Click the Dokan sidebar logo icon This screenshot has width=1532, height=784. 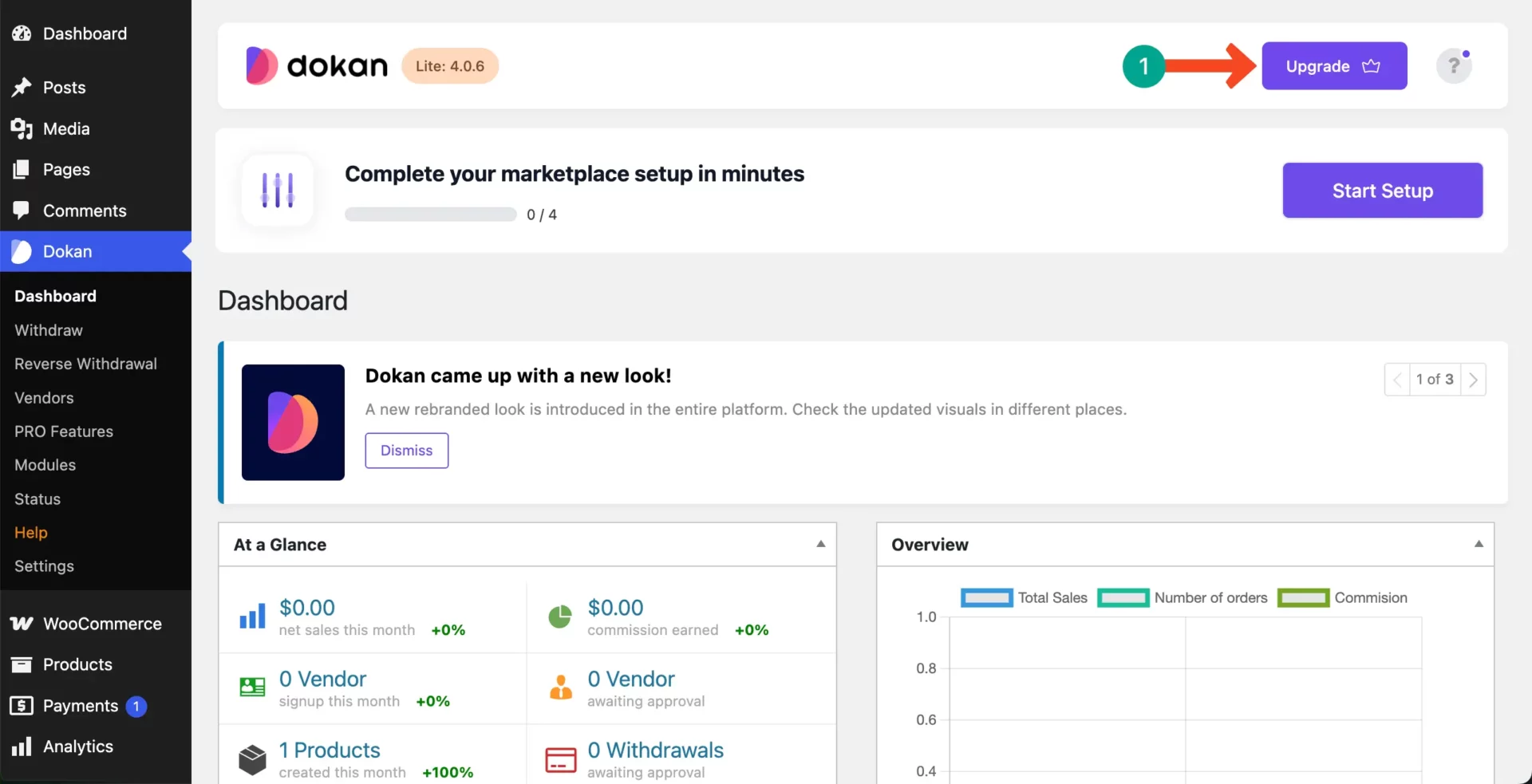click(22, 251)
